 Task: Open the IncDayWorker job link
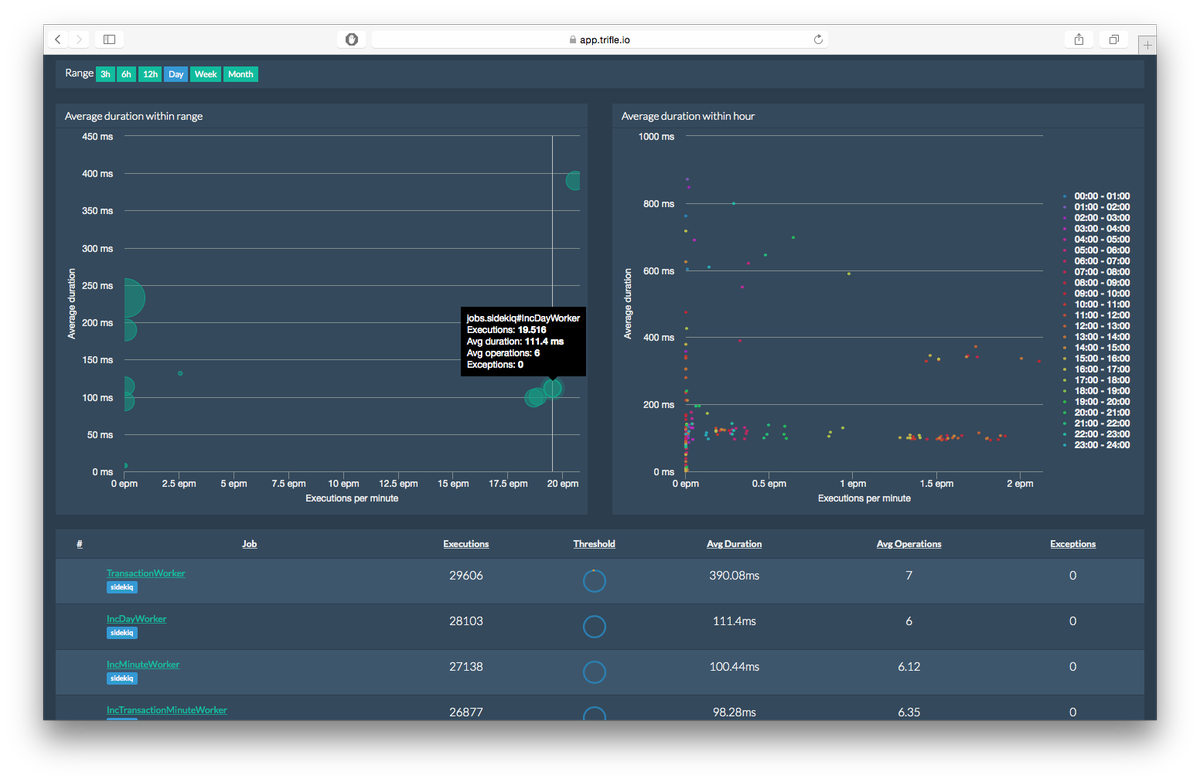pos(137,619)
